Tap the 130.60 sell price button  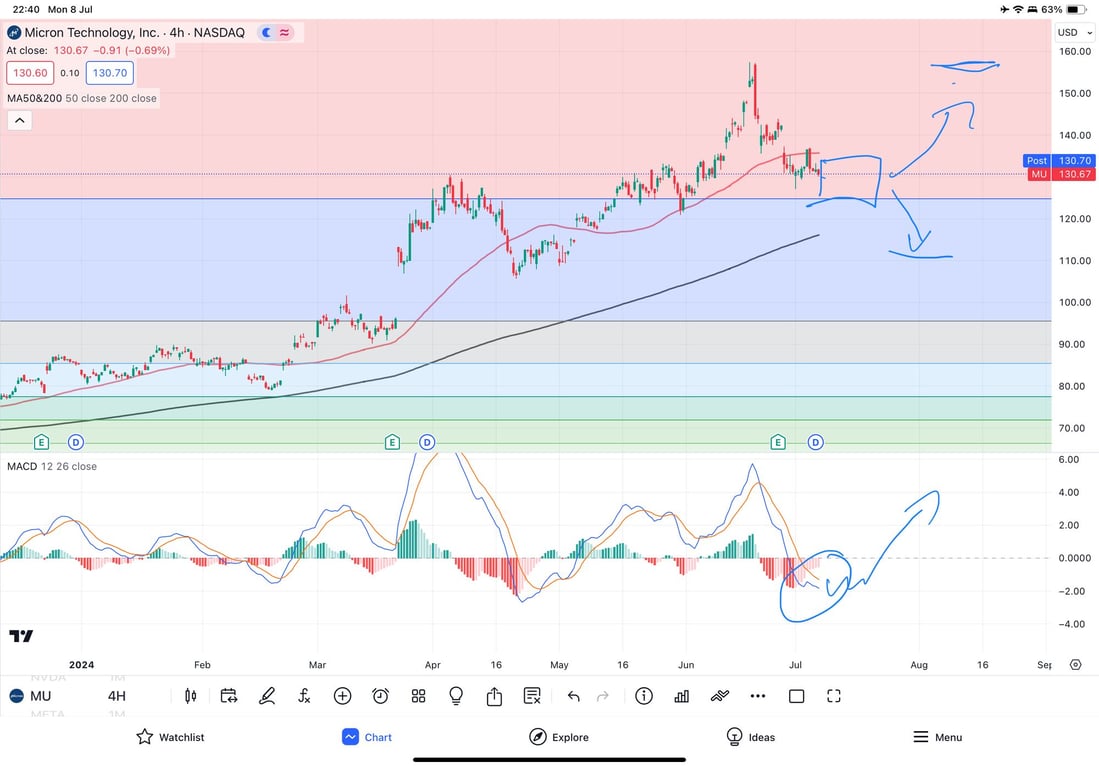[30, 73]
